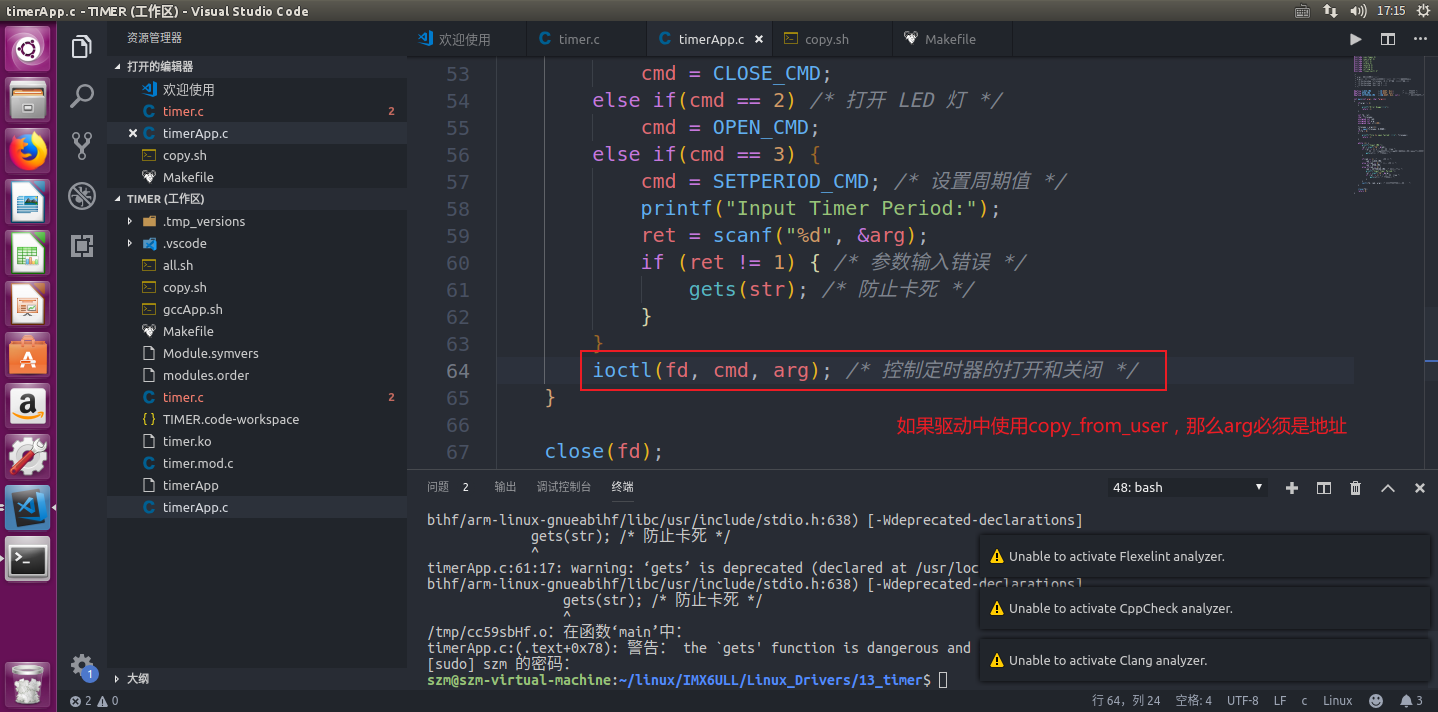Screen dimensions: 1438x712
Task: Split the editor to the right
Action: 1388,39
